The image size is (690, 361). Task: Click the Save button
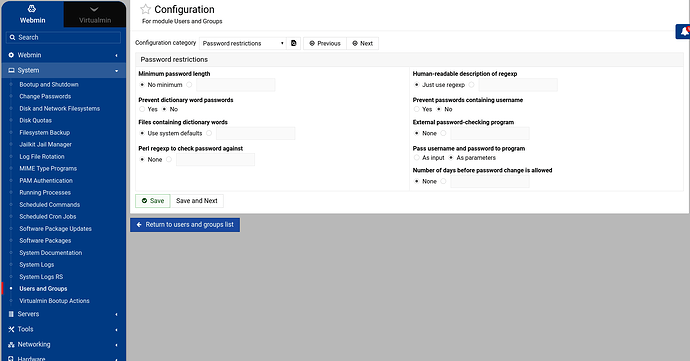153,201
